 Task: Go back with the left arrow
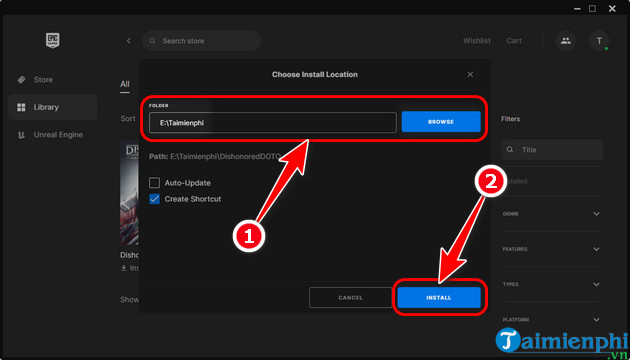pos(129,41)
